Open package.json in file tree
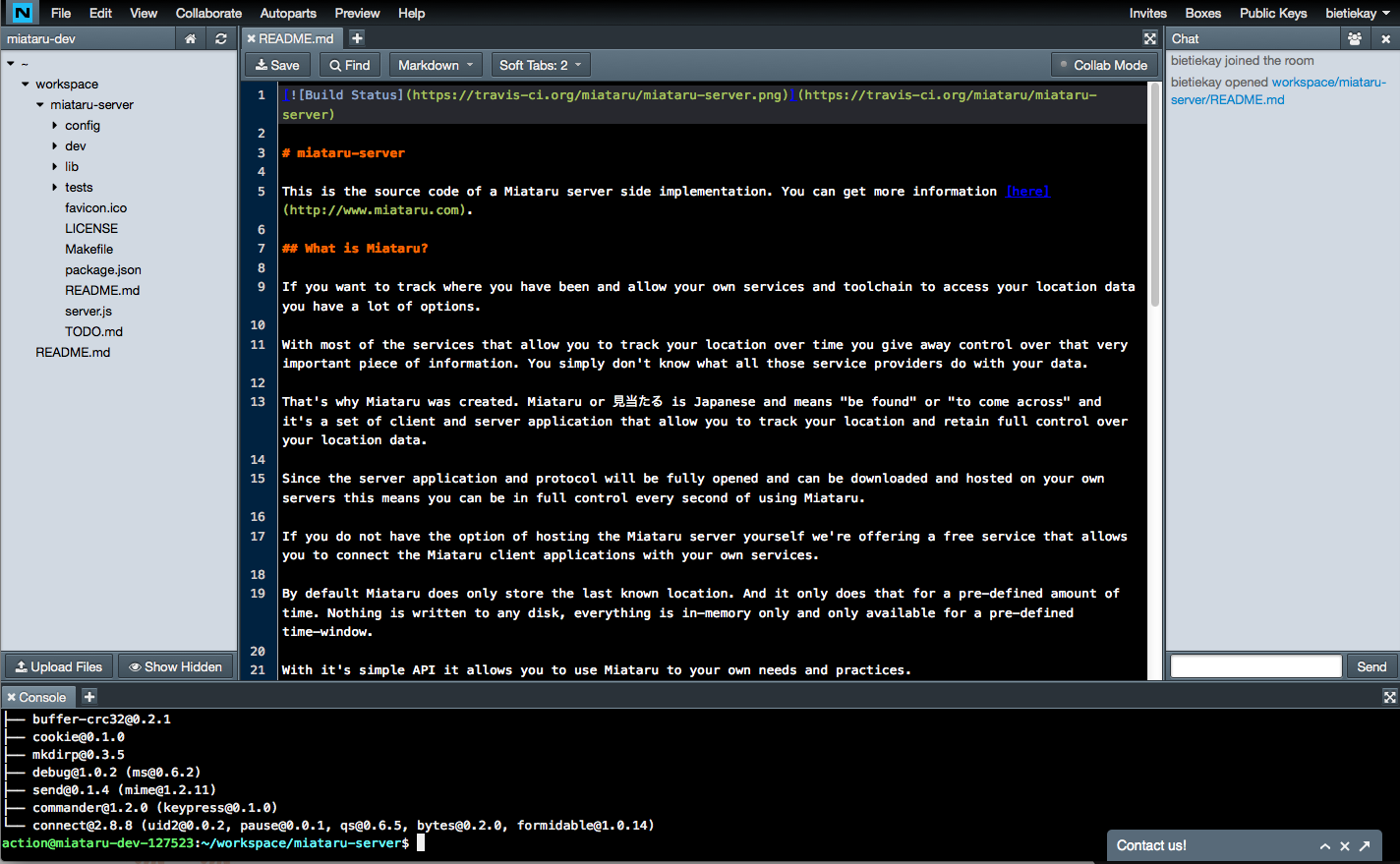 pyautogui.click(x=103, y=270)
